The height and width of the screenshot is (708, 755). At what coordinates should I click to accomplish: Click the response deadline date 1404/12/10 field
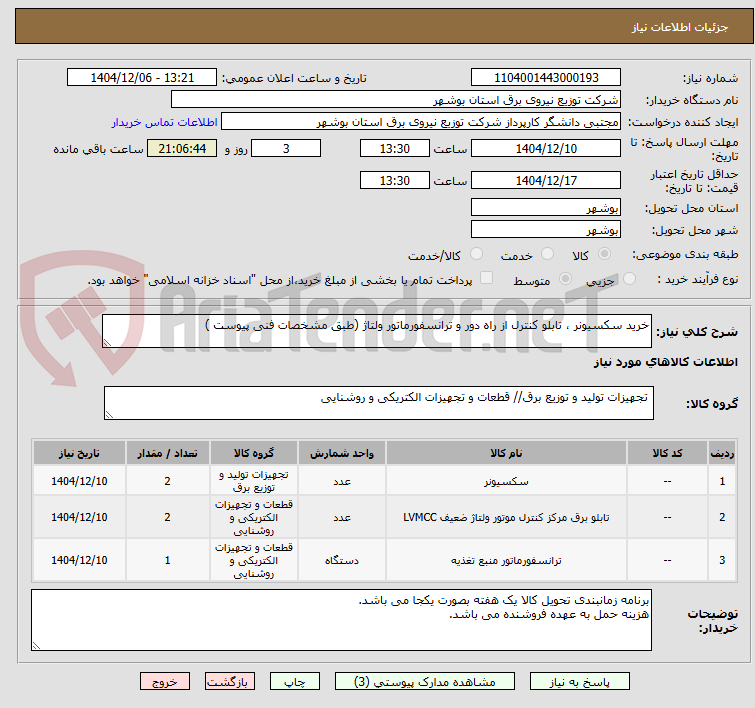[546, 148]
